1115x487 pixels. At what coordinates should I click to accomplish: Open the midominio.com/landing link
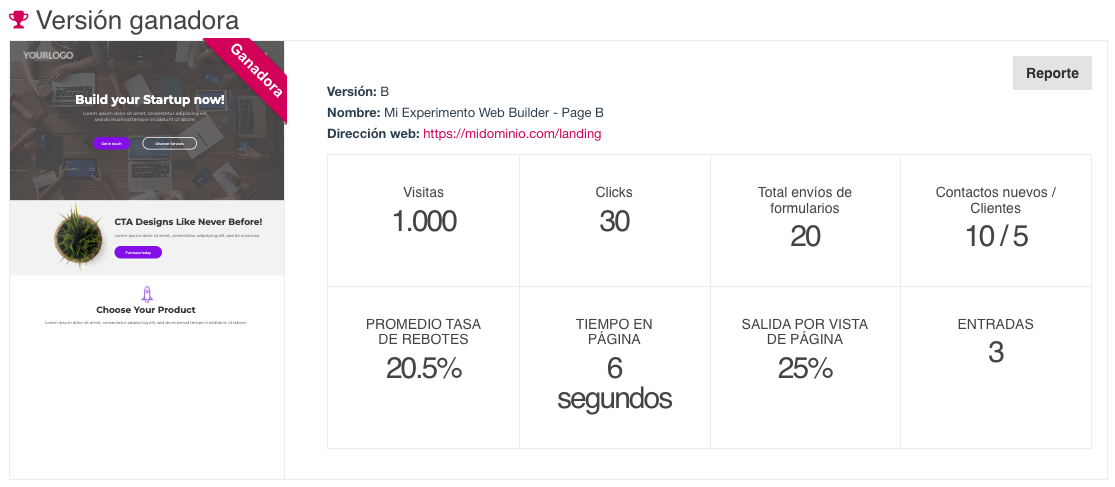(512, 134)
